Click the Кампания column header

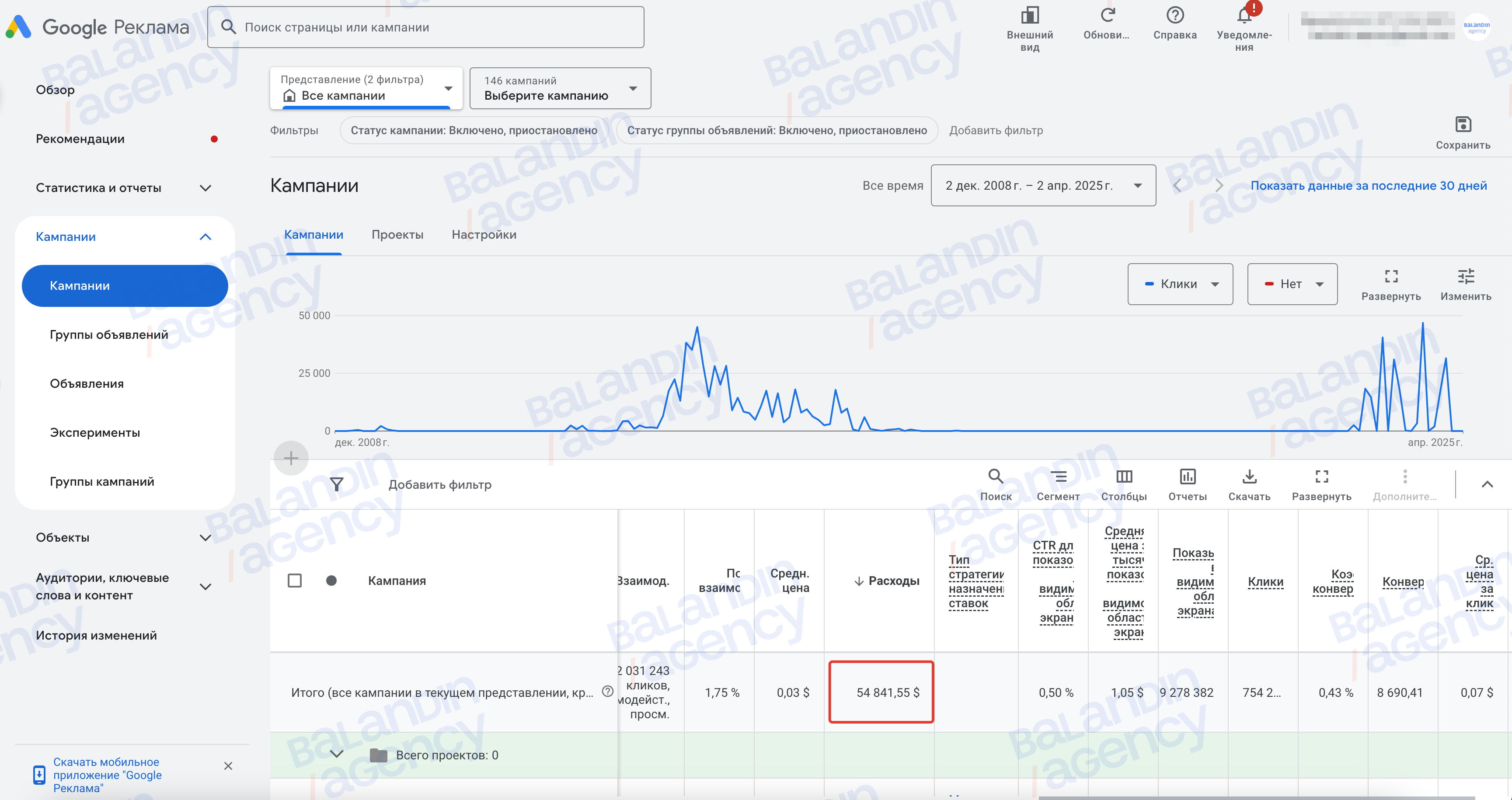(397, 581)
